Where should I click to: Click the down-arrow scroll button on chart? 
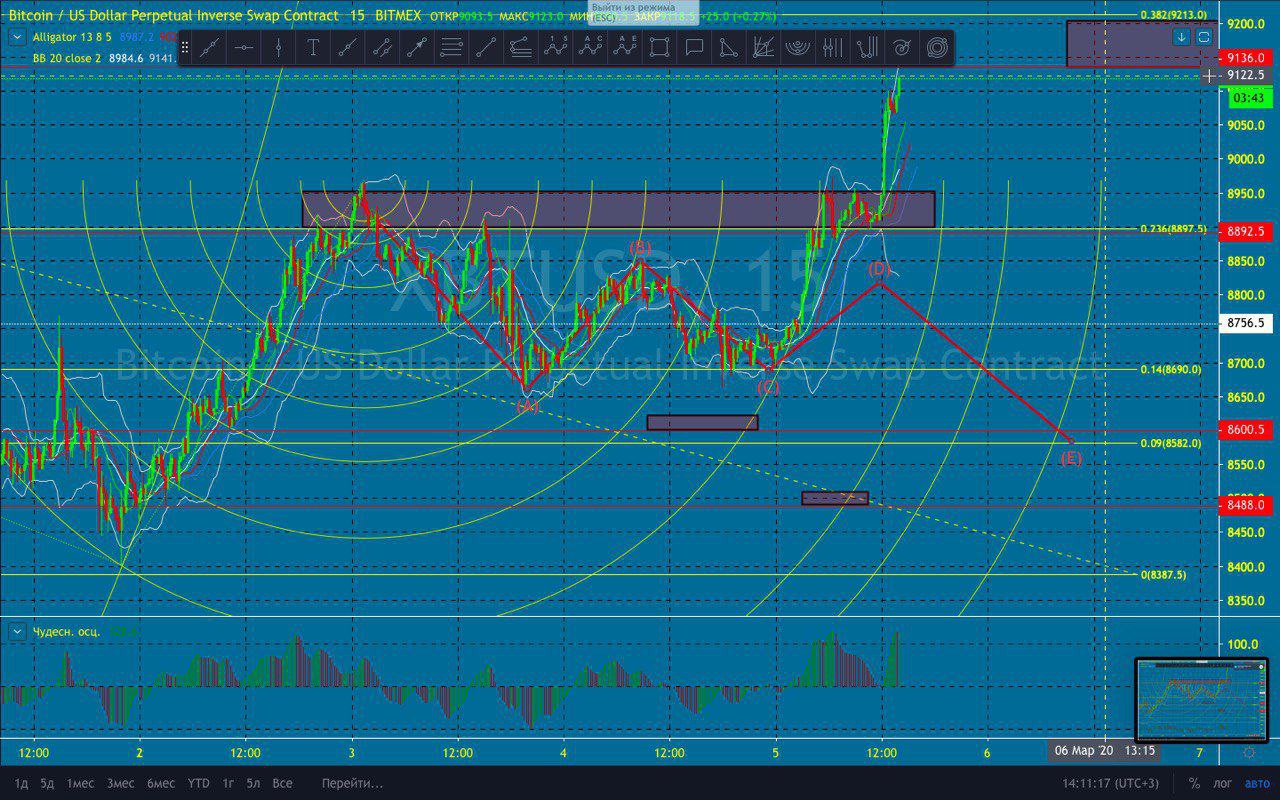1182,37
